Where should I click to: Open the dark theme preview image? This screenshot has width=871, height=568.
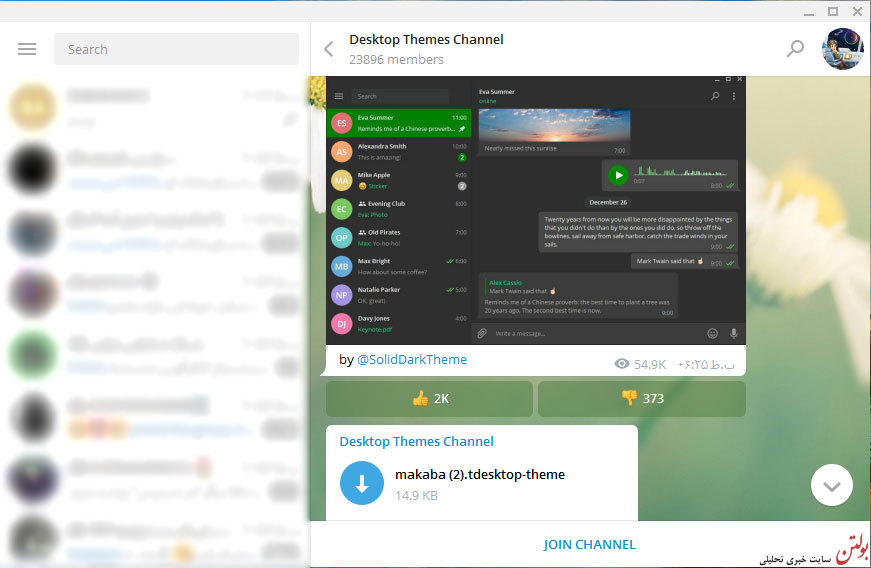pyautogui.click(x=535, y=210)
